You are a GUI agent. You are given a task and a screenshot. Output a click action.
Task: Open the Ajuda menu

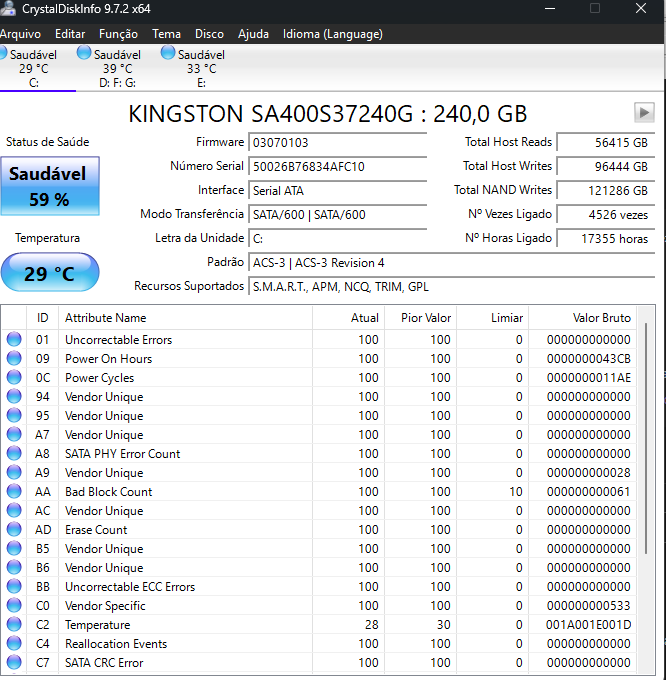click(253, 34)
